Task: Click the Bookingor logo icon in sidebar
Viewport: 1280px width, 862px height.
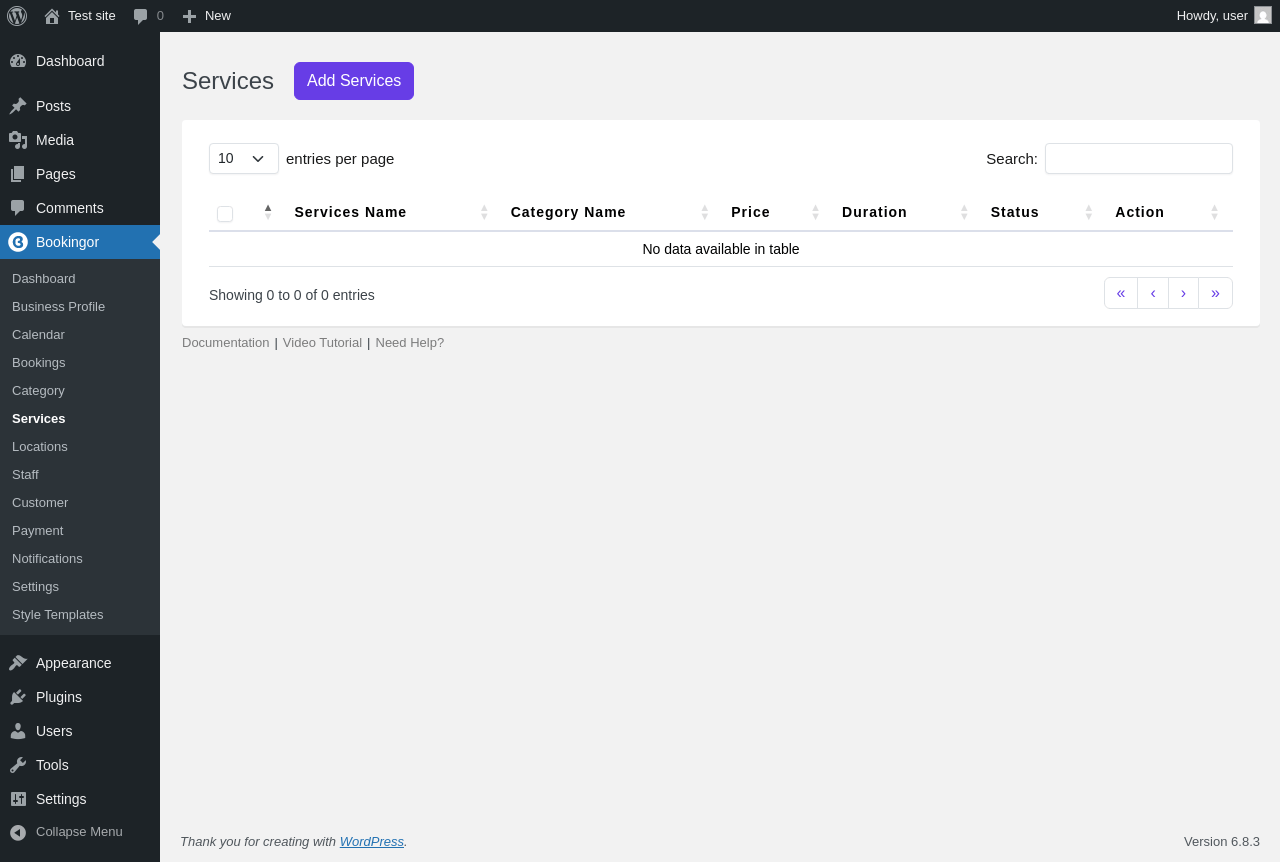Action: (18, 242)
